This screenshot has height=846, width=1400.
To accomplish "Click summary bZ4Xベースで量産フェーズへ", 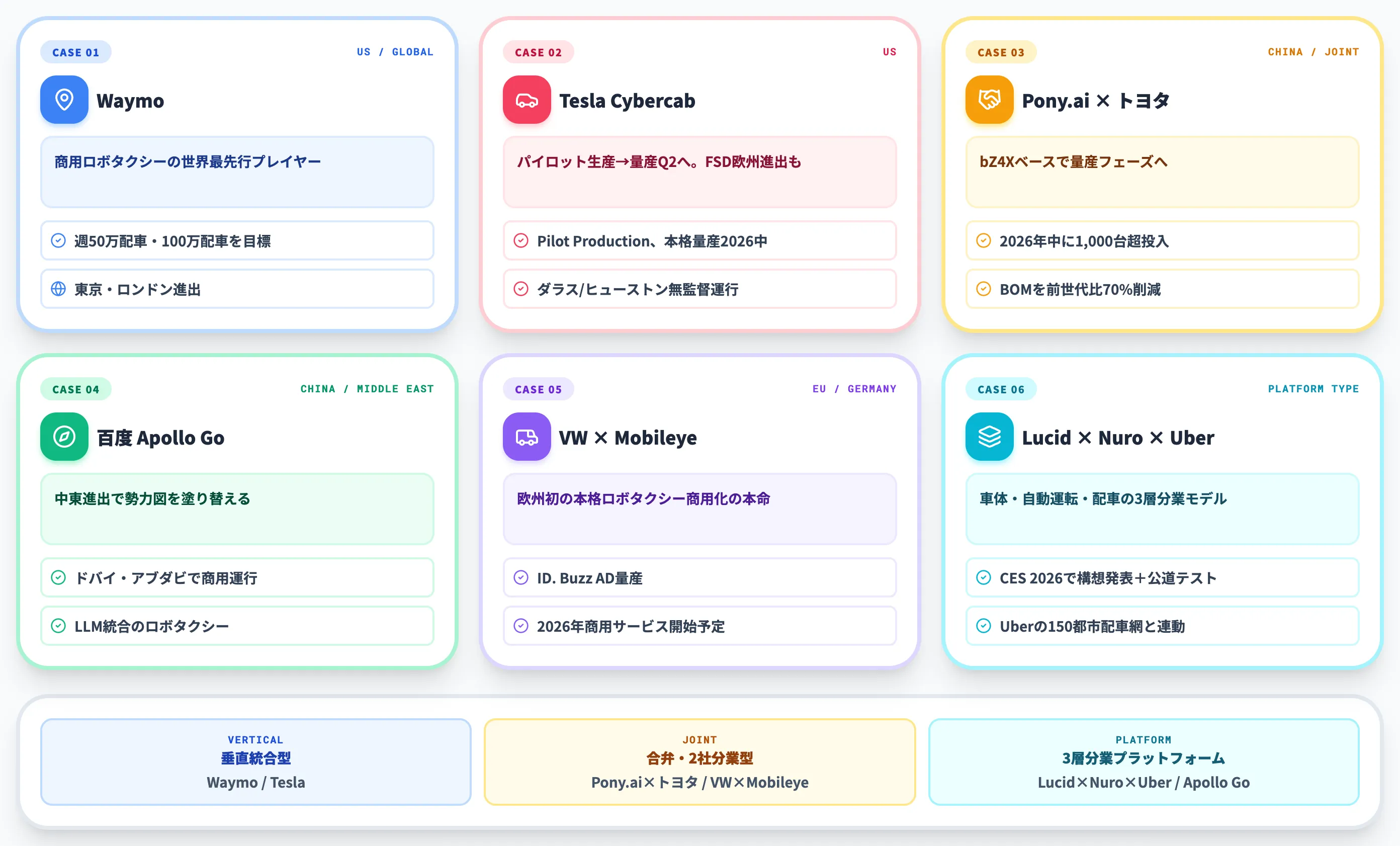I will [x=1073, y=162].
